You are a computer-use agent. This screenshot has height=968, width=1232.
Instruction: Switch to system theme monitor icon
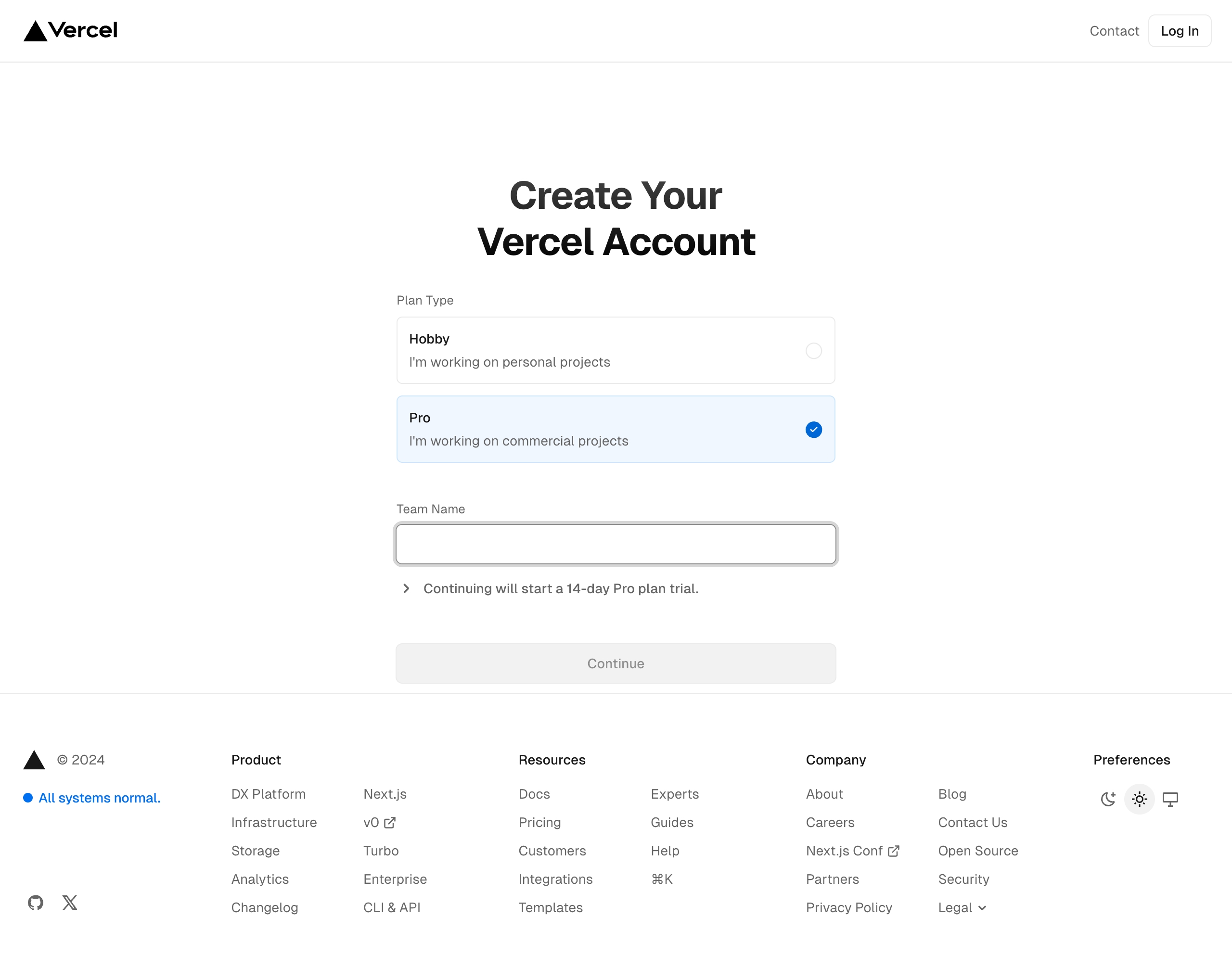click(1171, 799)
